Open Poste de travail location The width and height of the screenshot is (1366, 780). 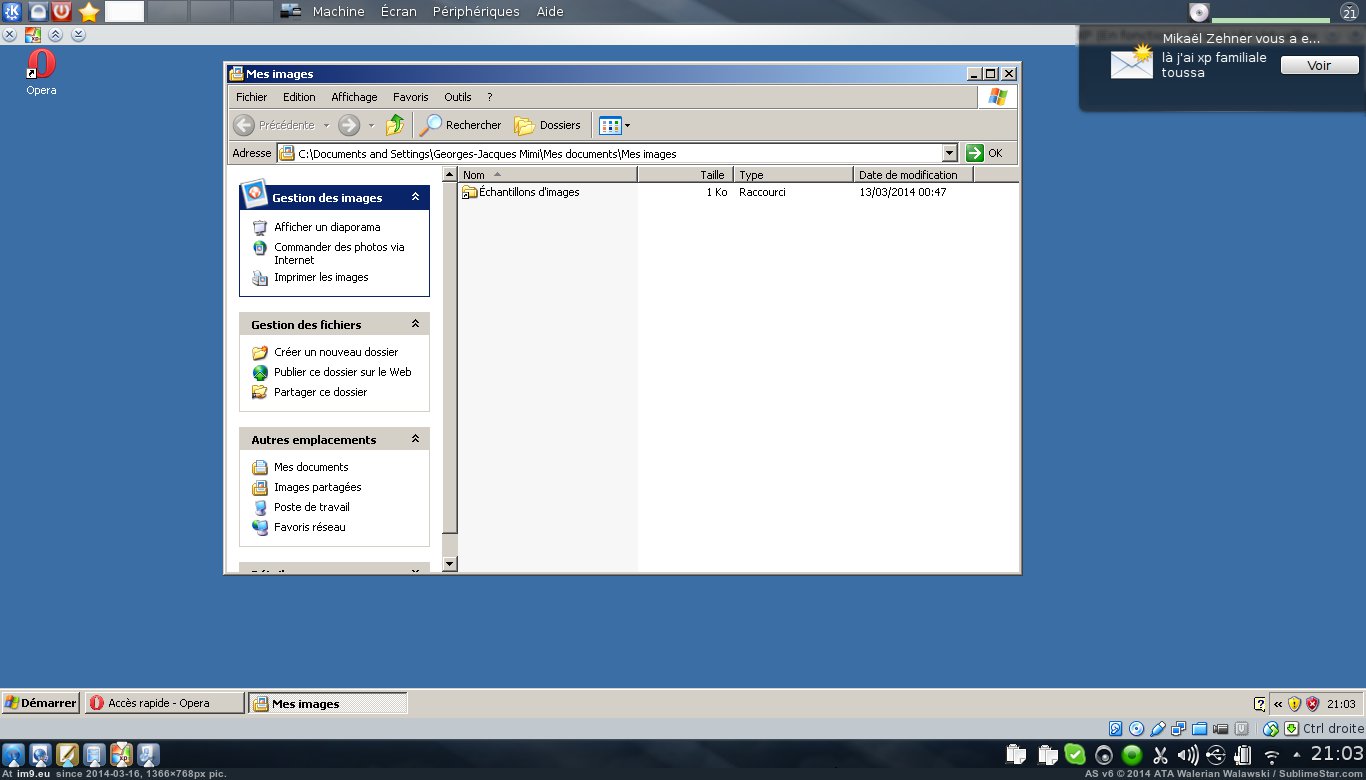(311, 507)
